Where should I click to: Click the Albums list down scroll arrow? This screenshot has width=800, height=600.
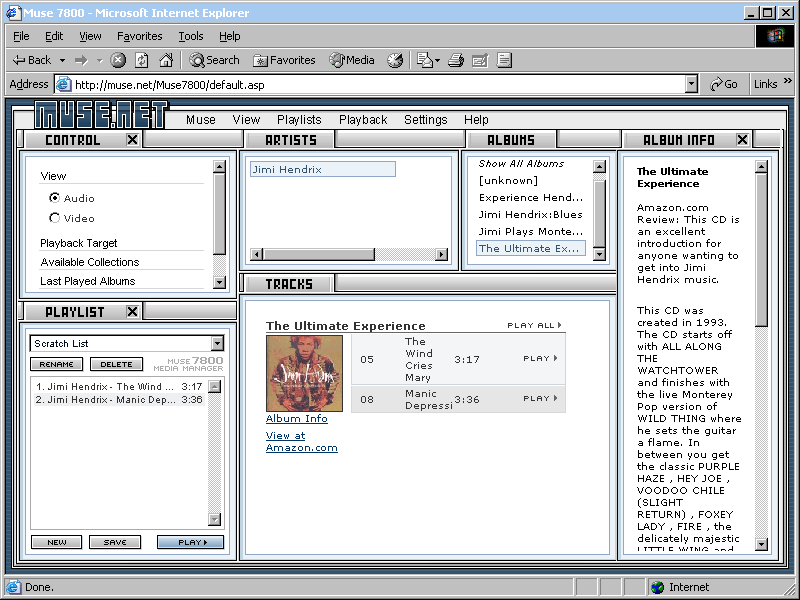click(x=599, y=254)
